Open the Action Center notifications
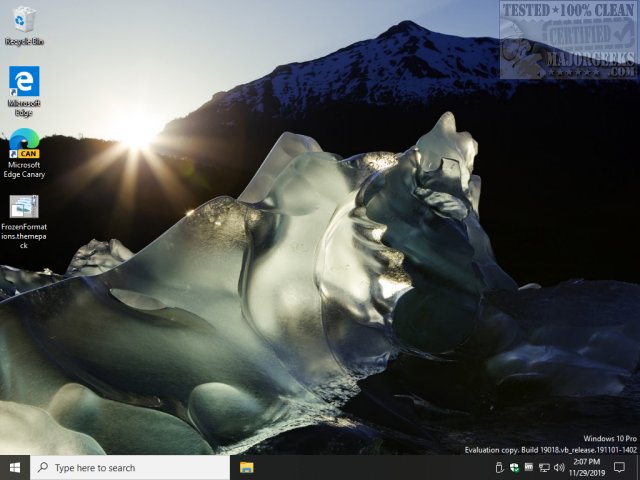 tap(619, 468)
